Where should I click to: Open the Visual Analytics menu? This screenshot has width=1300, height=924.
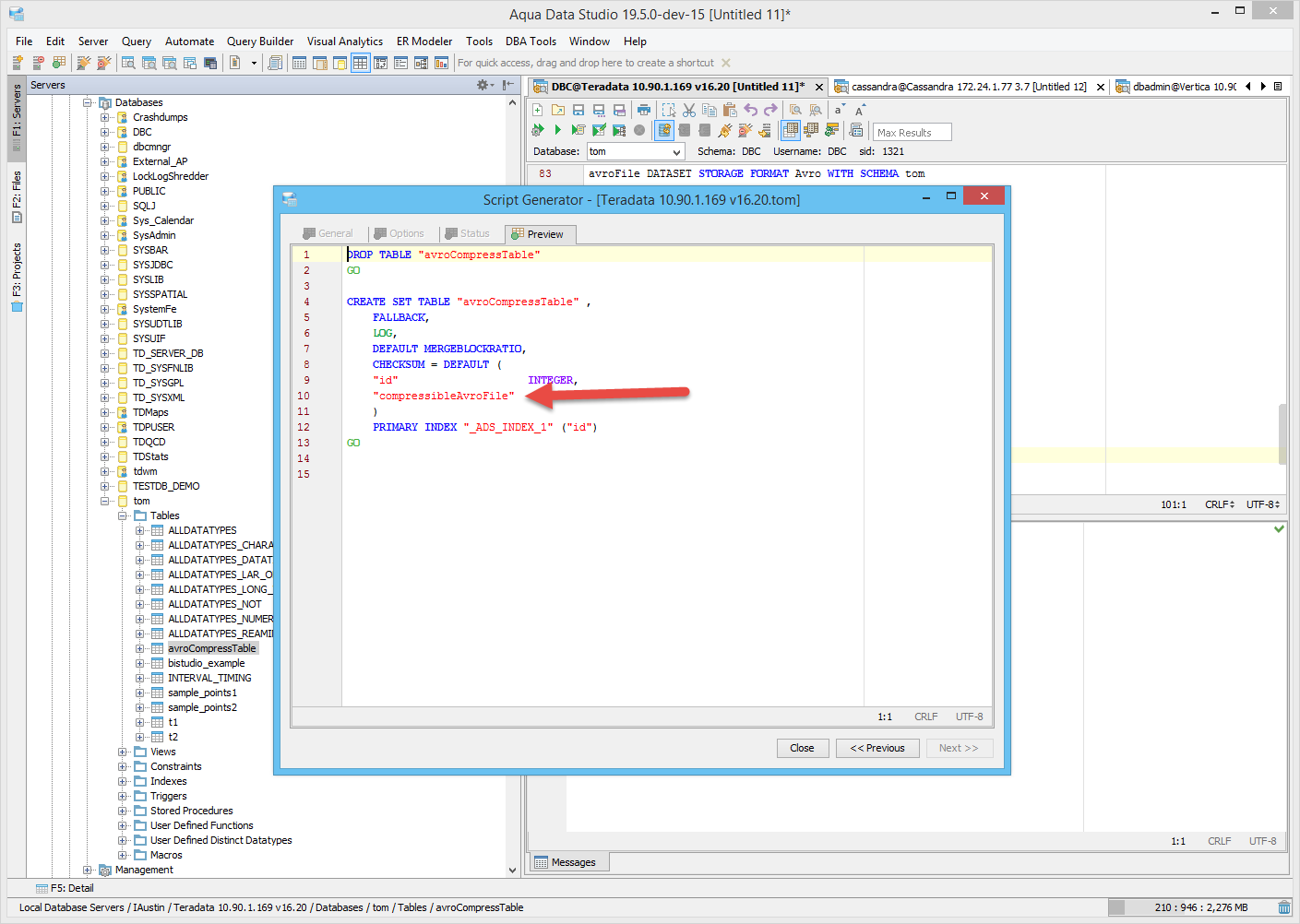coord(345,41)
